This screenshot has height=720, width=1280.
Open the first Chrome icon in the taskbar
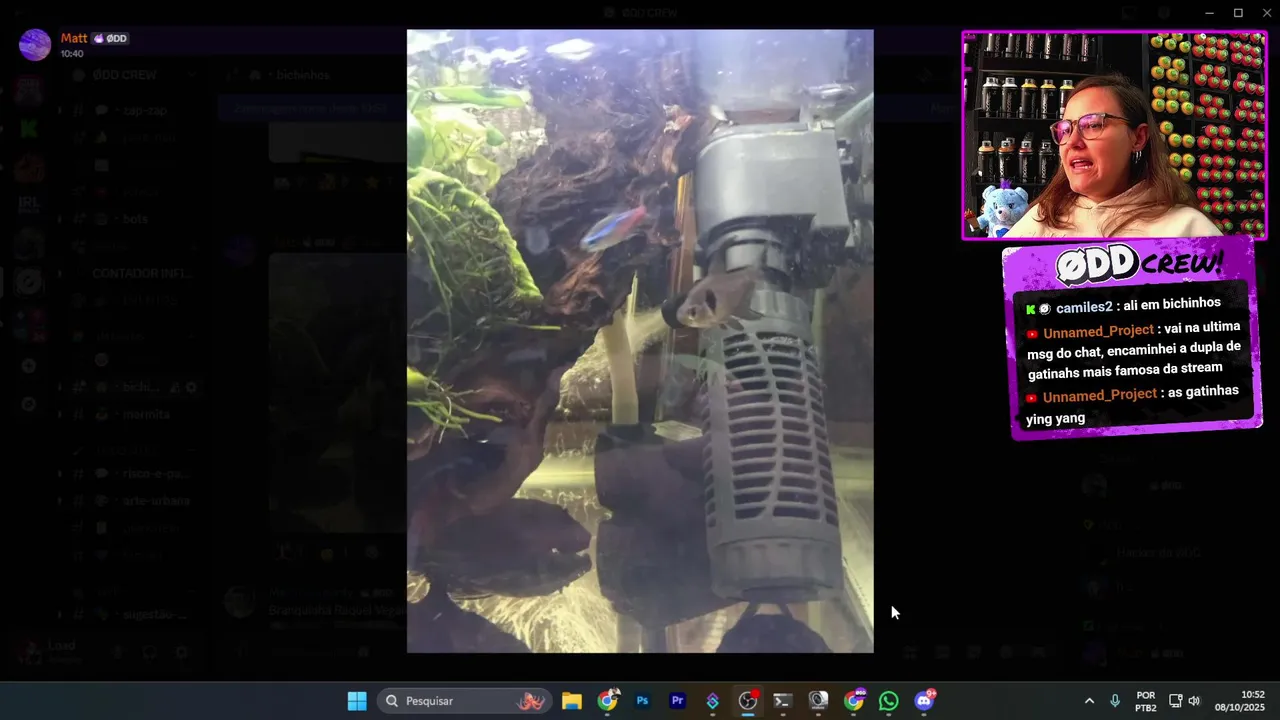coord(608,701)
